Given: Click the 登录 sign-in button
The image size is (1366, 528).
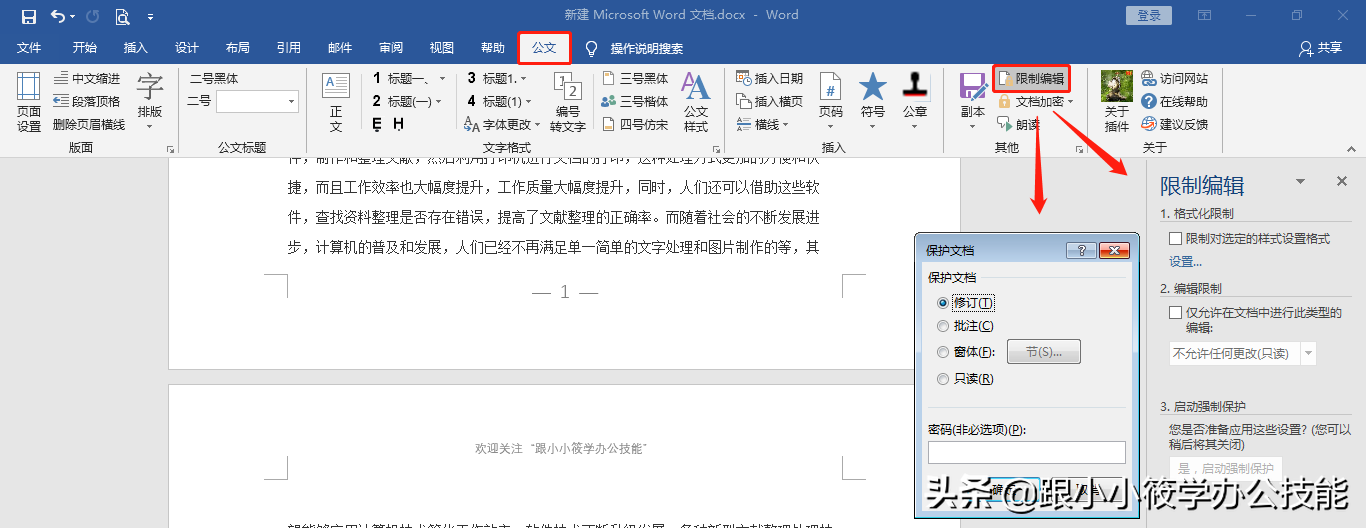Looking at the screenshot, I should coord(1149,15).
